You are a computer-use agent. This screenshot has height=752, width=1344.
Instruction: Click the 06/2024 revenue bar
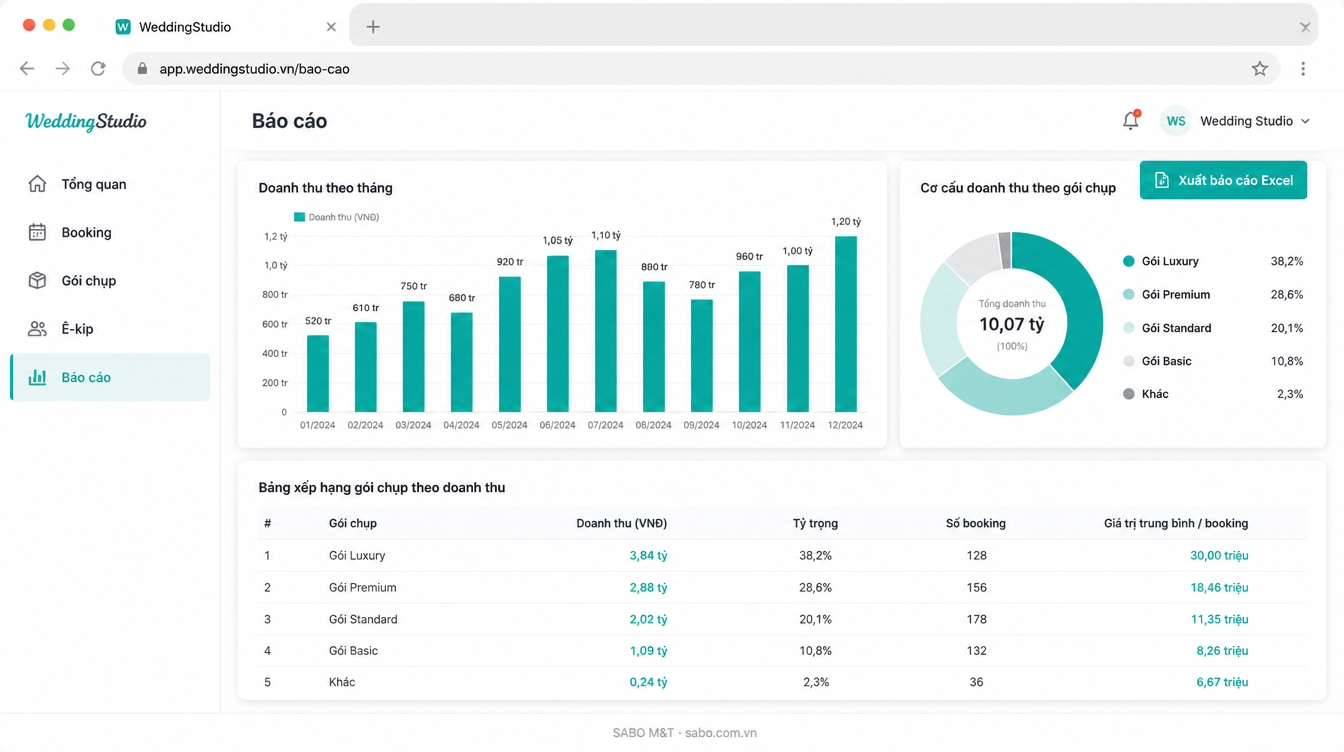[558, 334]
